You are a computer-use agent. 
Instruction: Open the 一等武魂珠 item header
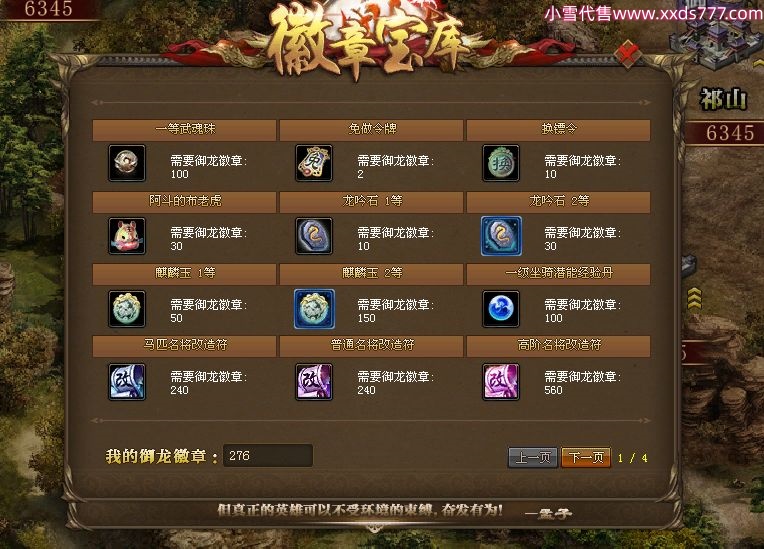click(x=185, y=130)
